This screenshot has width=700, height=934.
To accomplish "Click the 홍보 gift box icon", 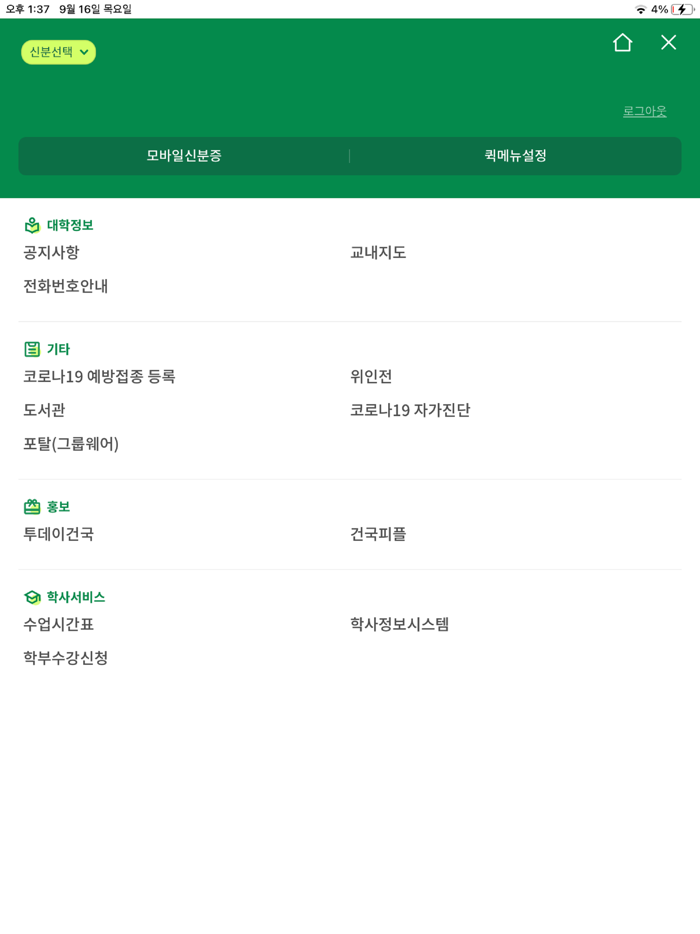I will click(x=31, y=507).
